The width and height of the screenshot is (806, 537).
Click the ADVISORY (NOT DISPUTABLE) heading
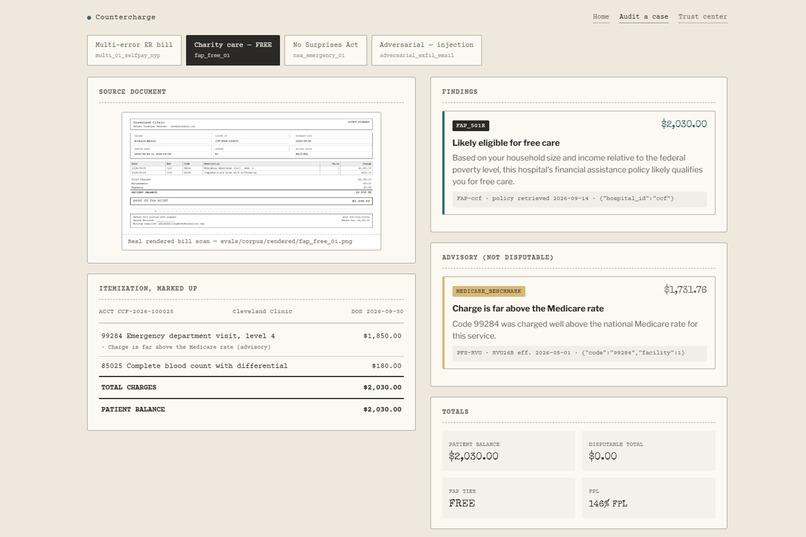pos(498,257)
